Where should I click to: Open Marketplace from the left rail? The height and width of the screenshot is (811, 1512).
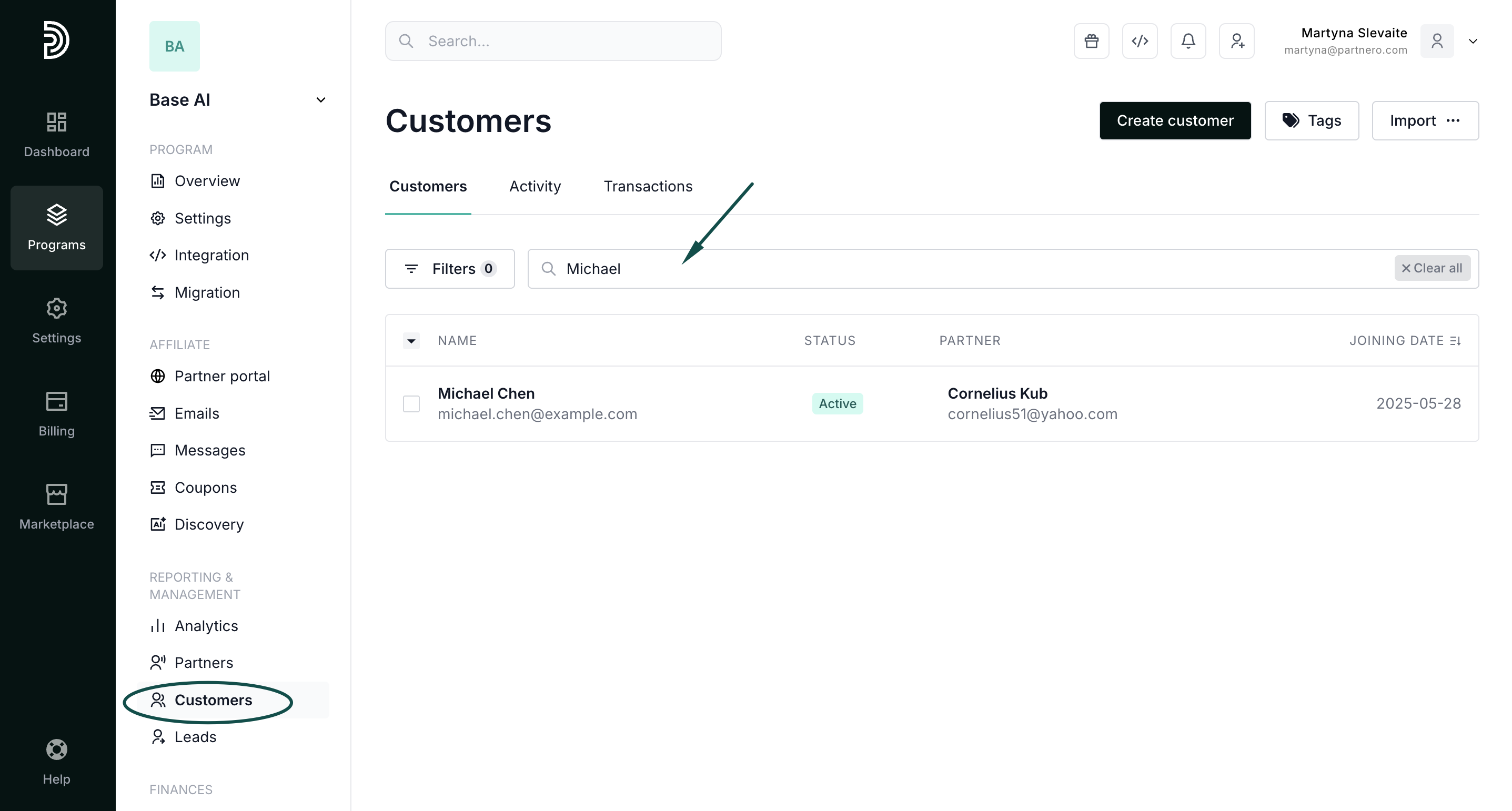coord(56,506)
